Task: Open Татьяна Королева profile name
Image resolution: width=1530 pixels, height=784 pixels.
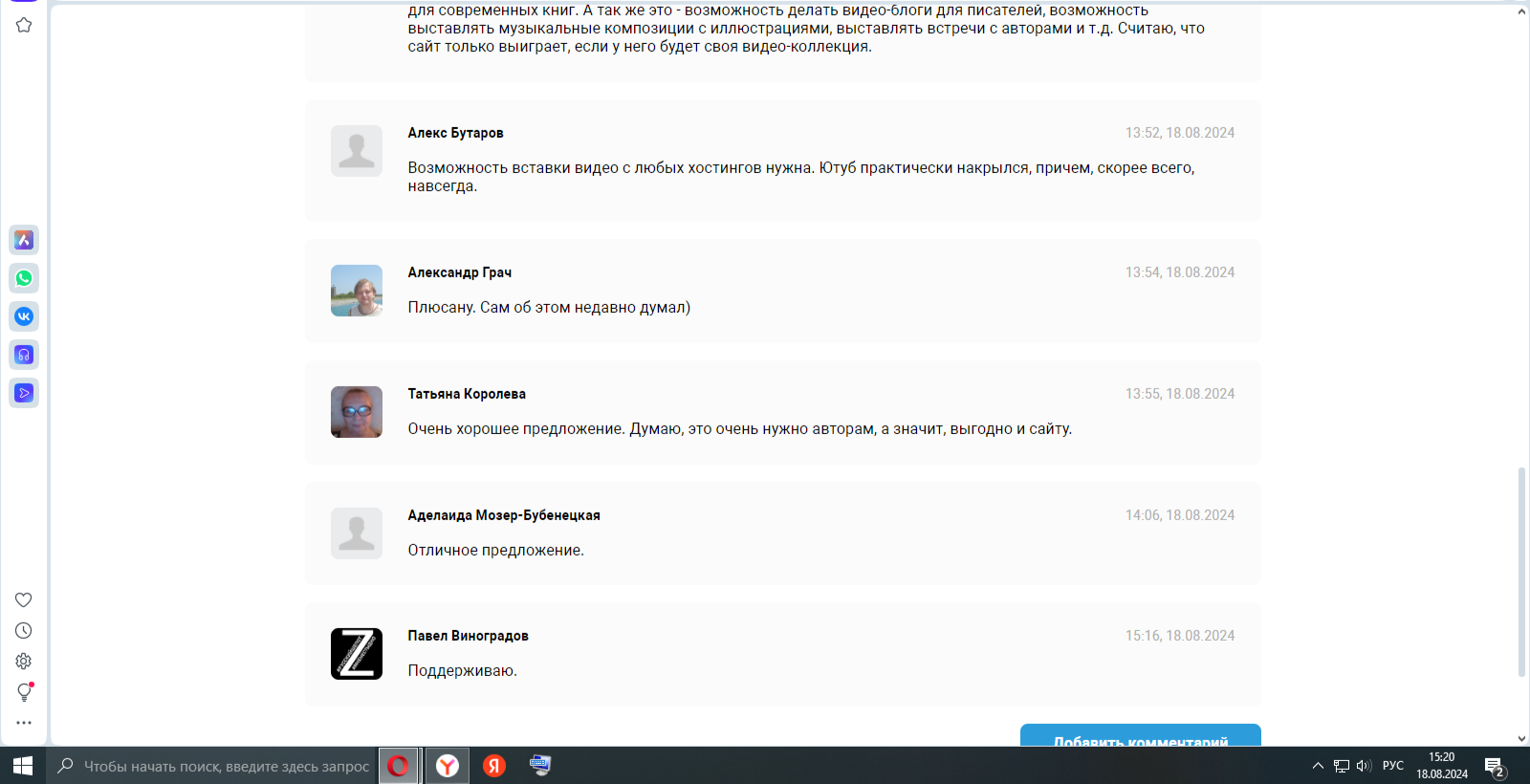Action: [x=467, y=394]
